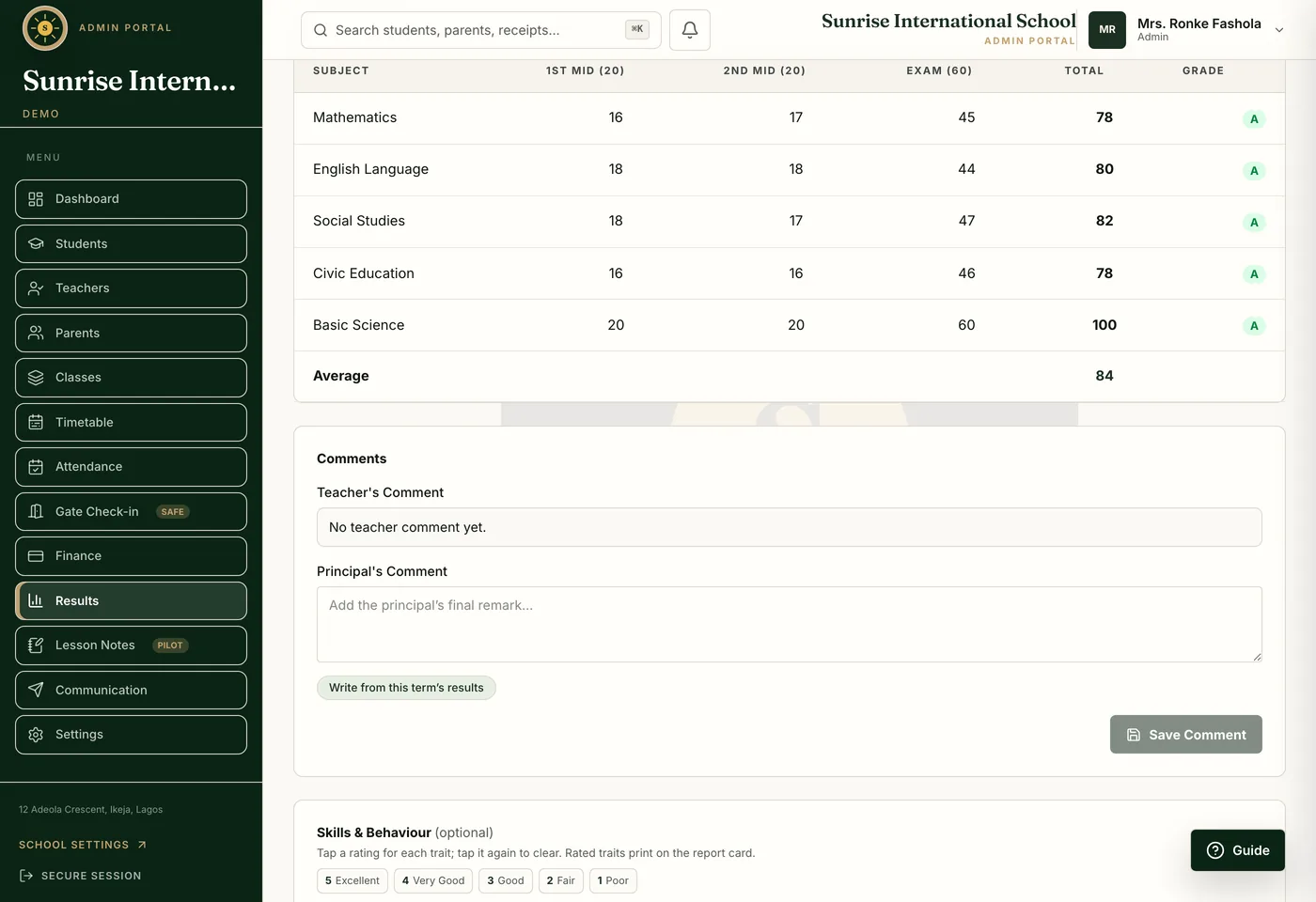Open the Finance menu item

point(131,556)
